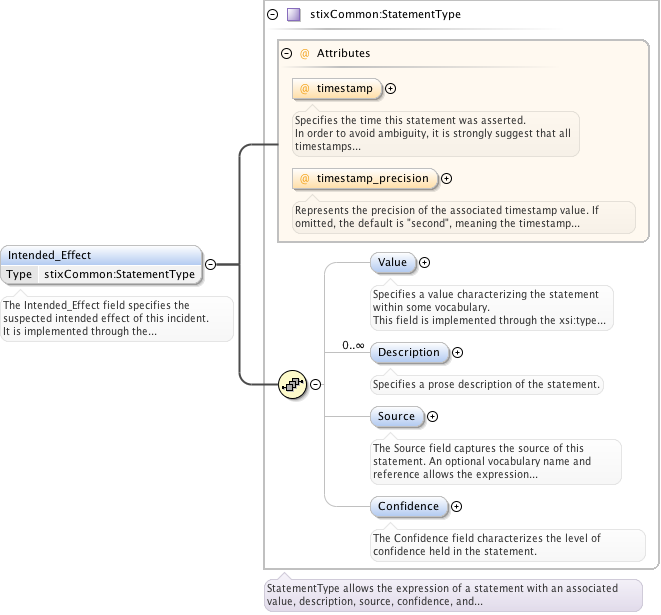Image resolution: width=661 pixels, height=615 pixels.
Task: Click the purple StatementType square icon
Action: 293,15
